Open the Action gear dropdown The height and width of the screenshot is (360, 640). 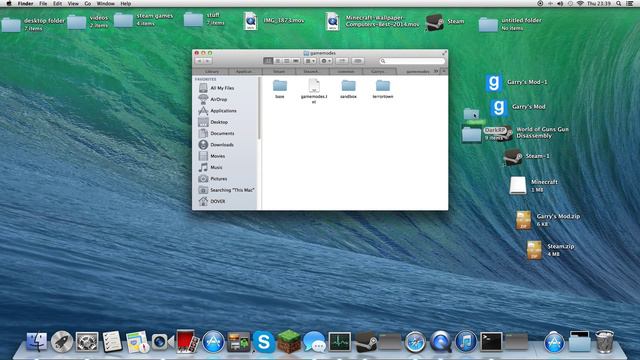tap(326, 61)
